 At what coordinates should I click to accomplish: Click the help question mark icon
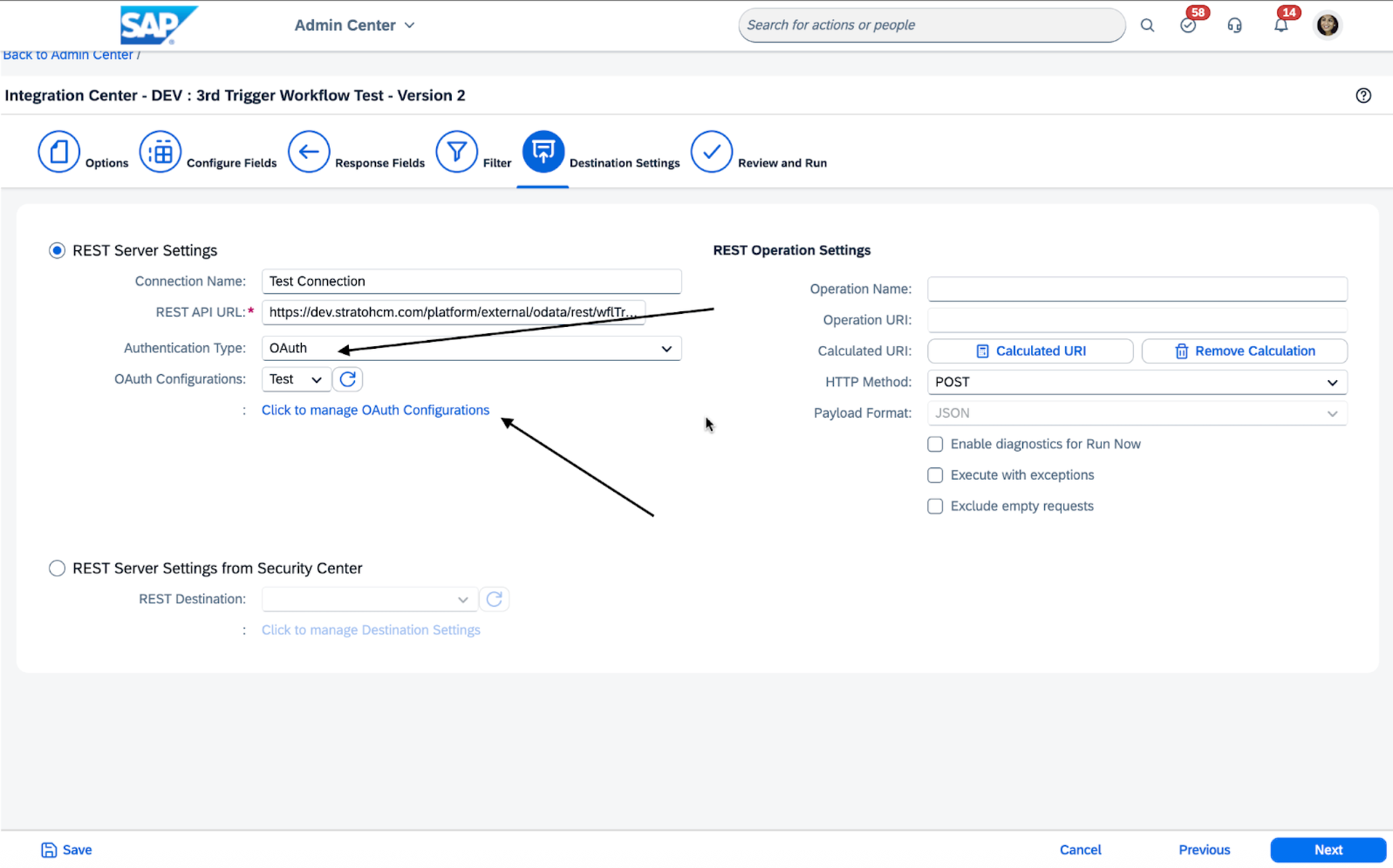click(1363, 96)
